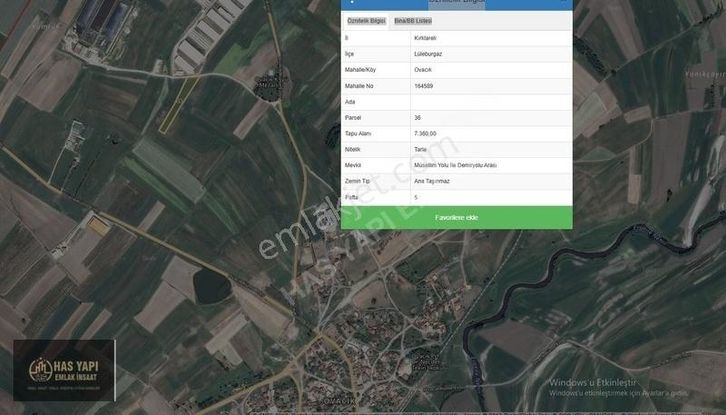Open the Bina/BB Listesi tab
This screenshot has width=726, height=415.
coord(413,21)
